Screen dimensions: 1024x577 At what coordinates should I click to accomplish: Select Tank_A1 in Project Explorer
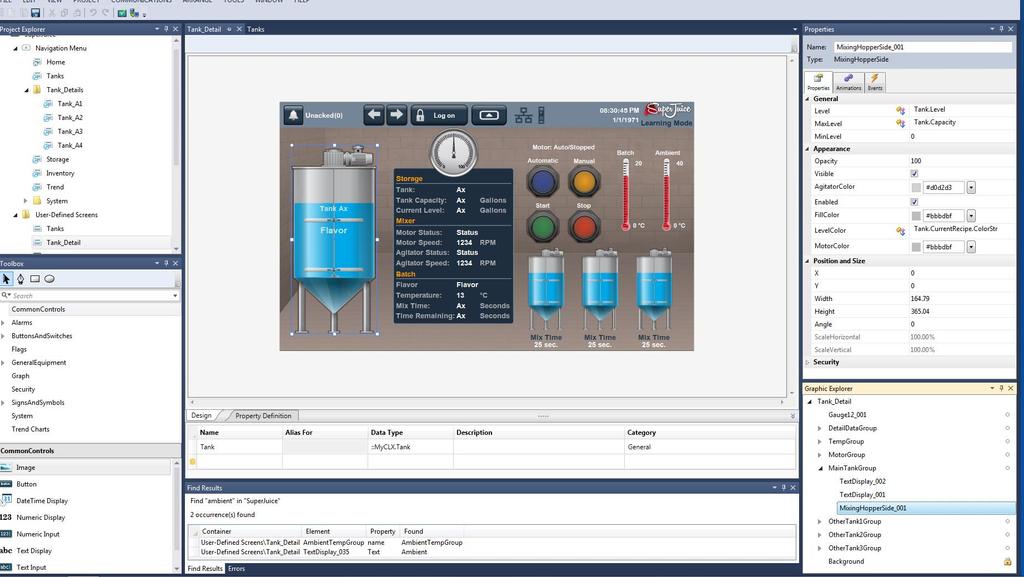tap(70, 104)
